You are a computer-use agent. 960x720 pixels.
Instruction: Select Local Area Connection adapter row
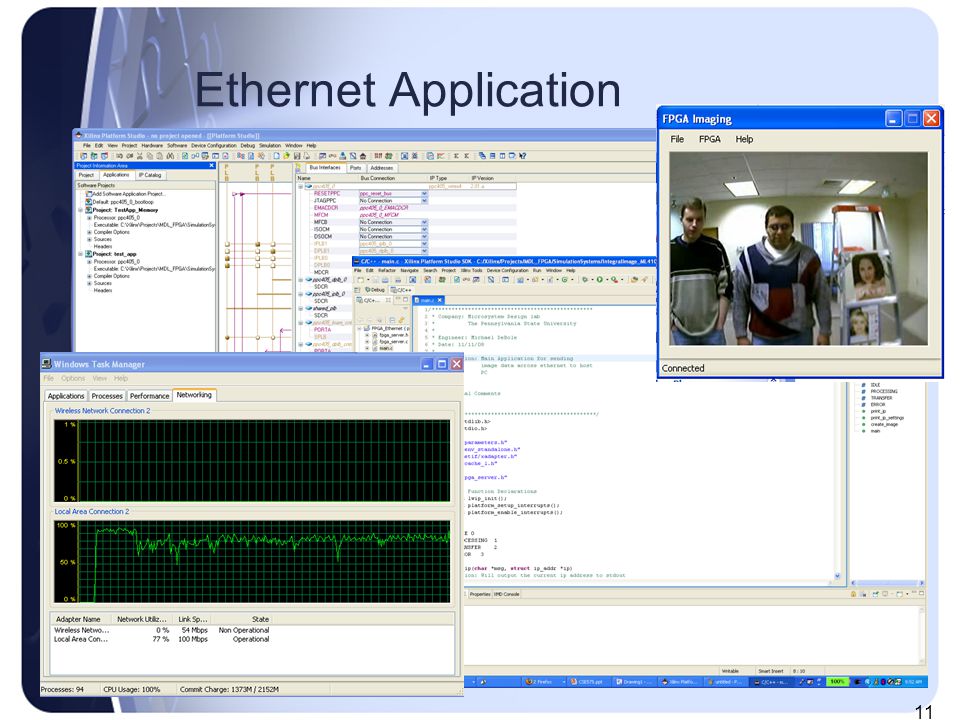tap(162, 639)
